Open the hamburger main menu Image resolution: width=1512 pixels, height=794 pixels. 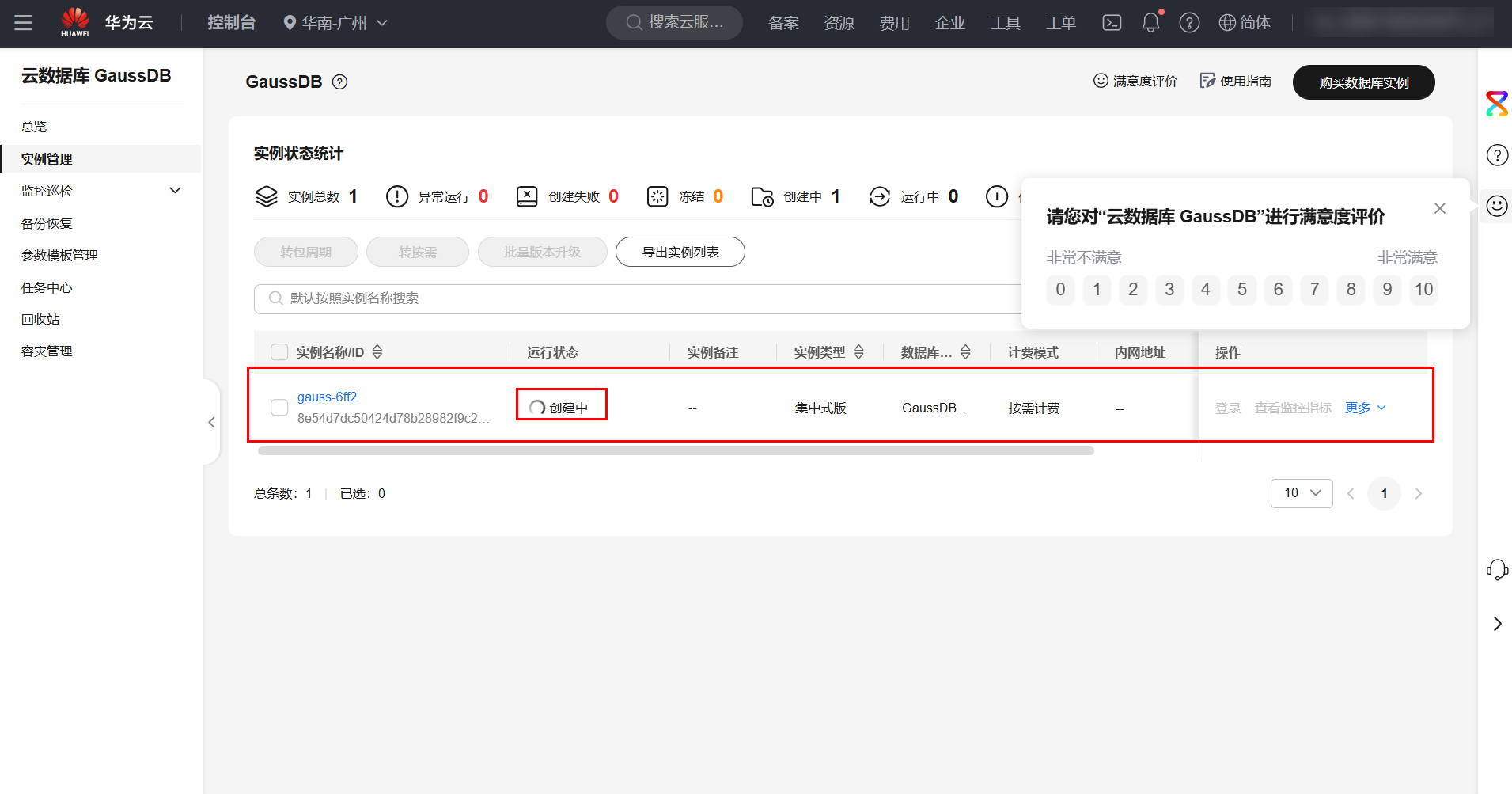point(23,23)
